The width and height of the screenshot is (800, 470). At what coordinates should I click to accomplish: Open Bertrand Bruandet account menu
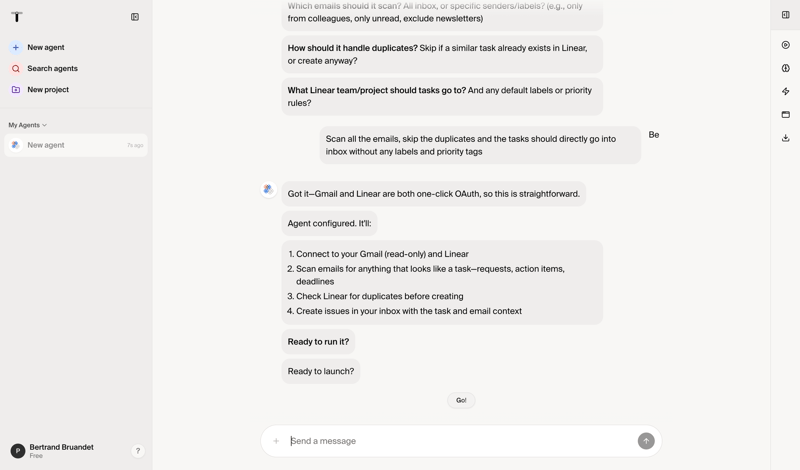[x=60, y=451]
